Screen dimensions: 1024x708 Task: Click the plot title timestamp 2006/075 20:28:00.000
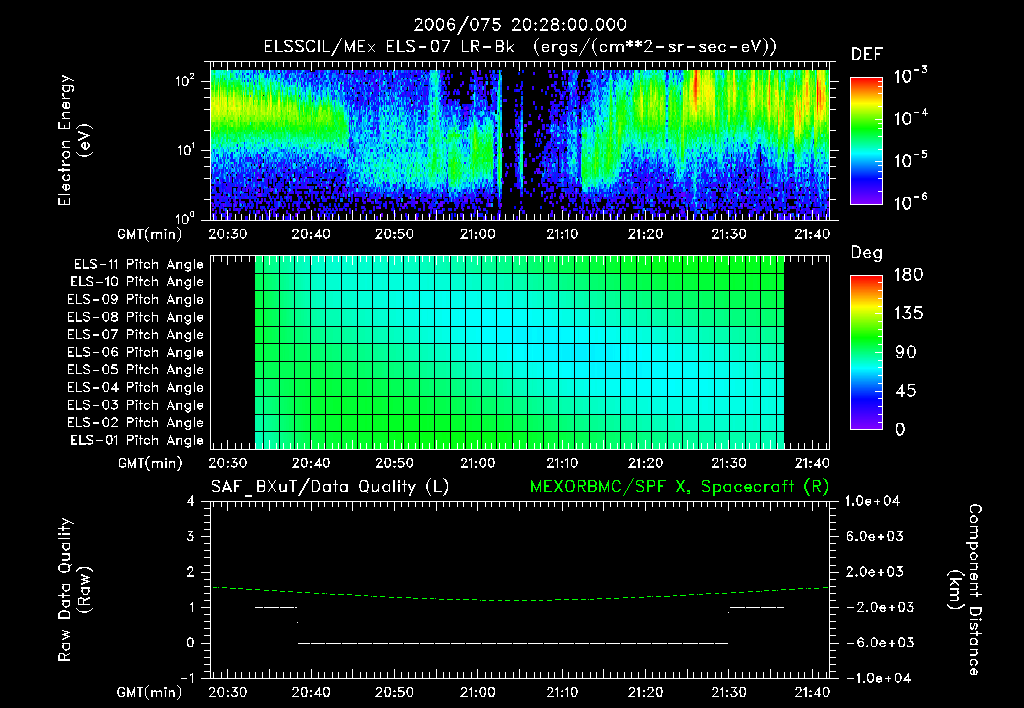point(520,25)
